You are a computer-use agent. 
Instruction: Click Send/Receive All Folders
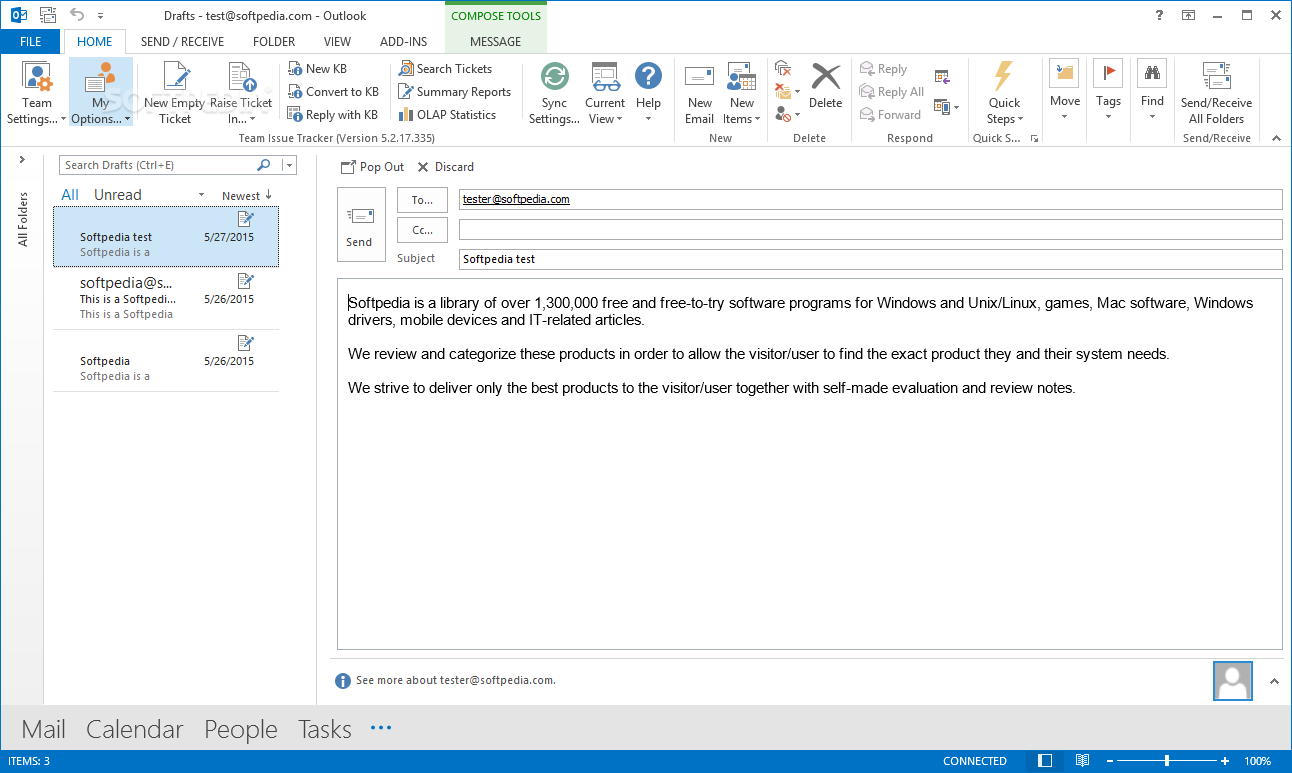1216,93
